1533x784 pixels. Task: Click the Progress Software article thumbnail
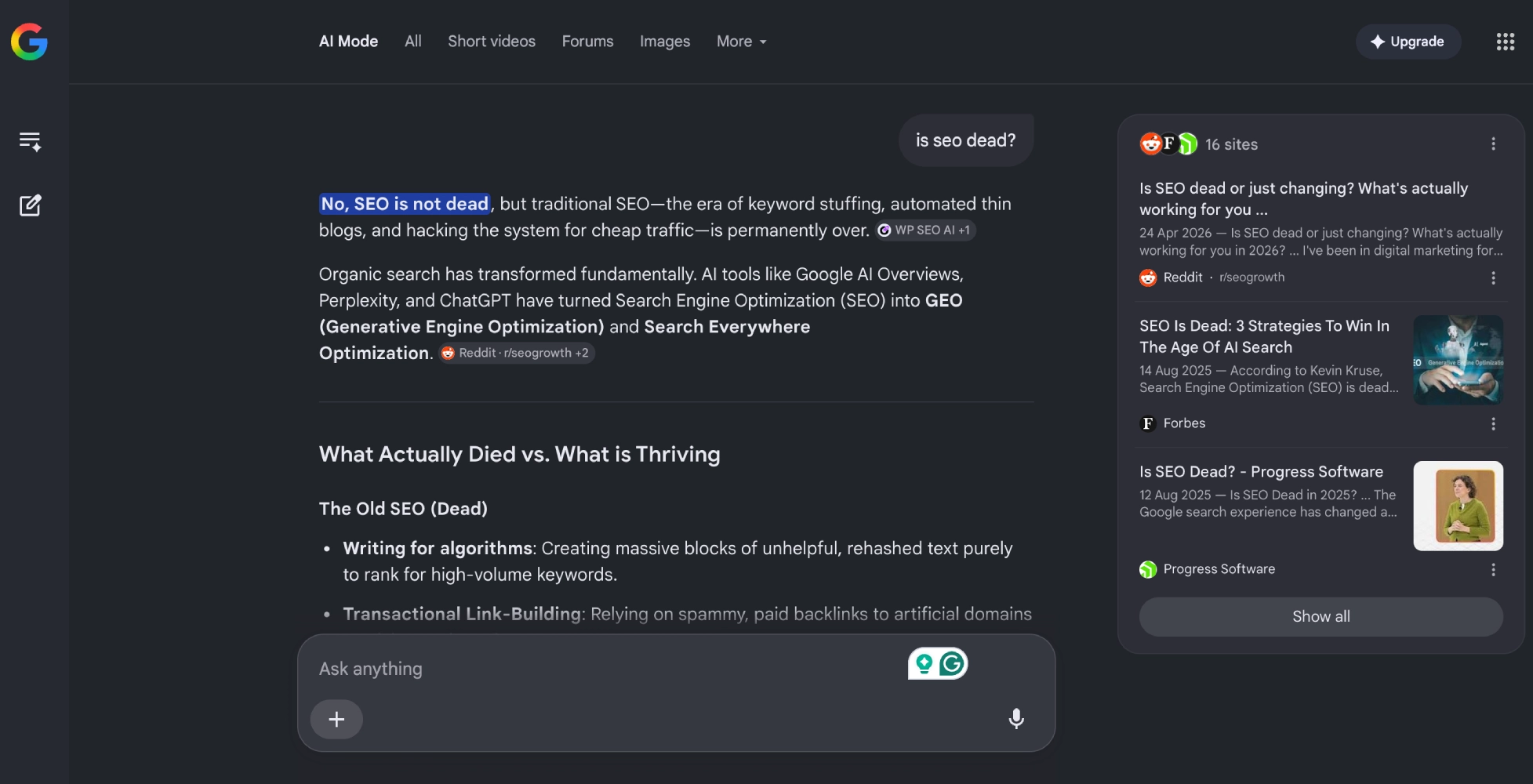click(x=1458, y=506)
